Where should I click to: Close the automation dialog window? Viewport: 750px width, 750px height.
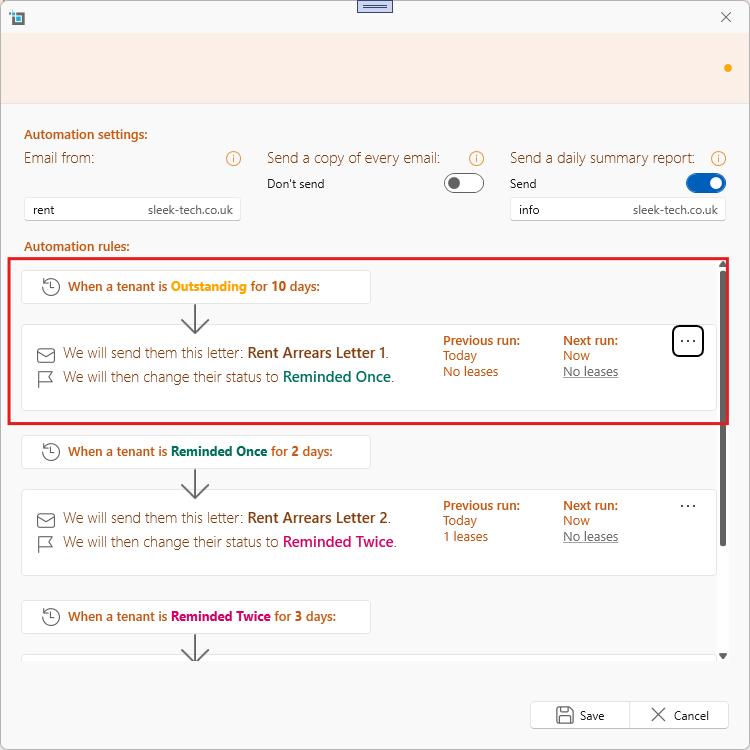tap(726, 17)
